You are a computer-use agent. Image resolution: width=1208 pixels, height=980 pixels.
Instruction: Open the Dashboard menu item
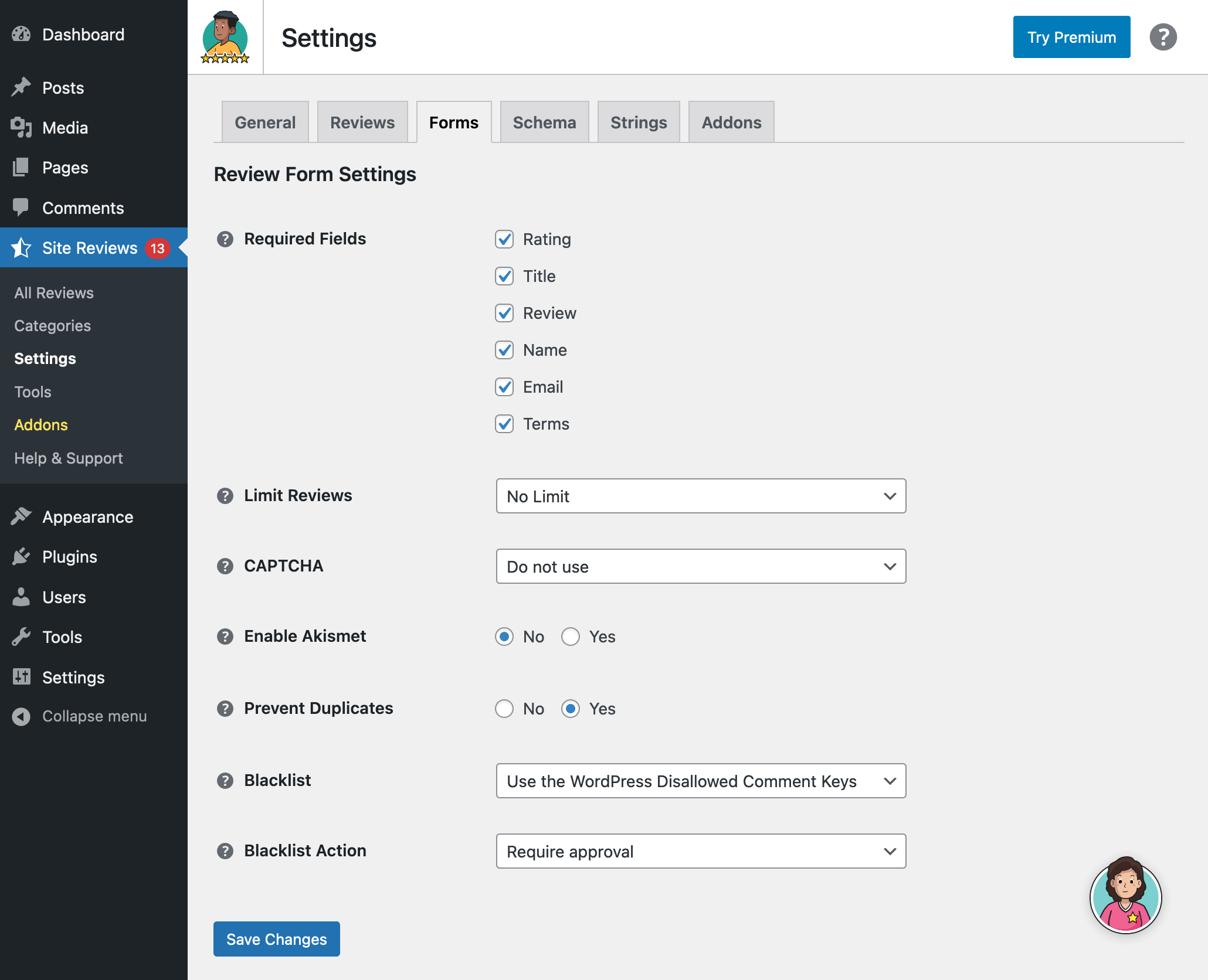pyautogui.click(x=94, y=35)
